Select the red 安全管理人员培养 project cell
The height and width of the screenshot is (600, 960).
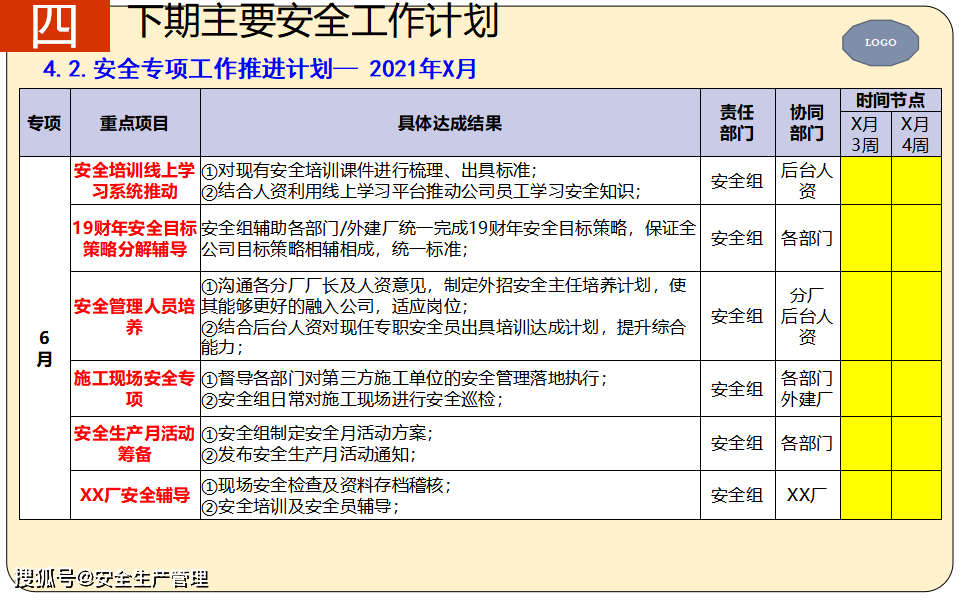135,316
